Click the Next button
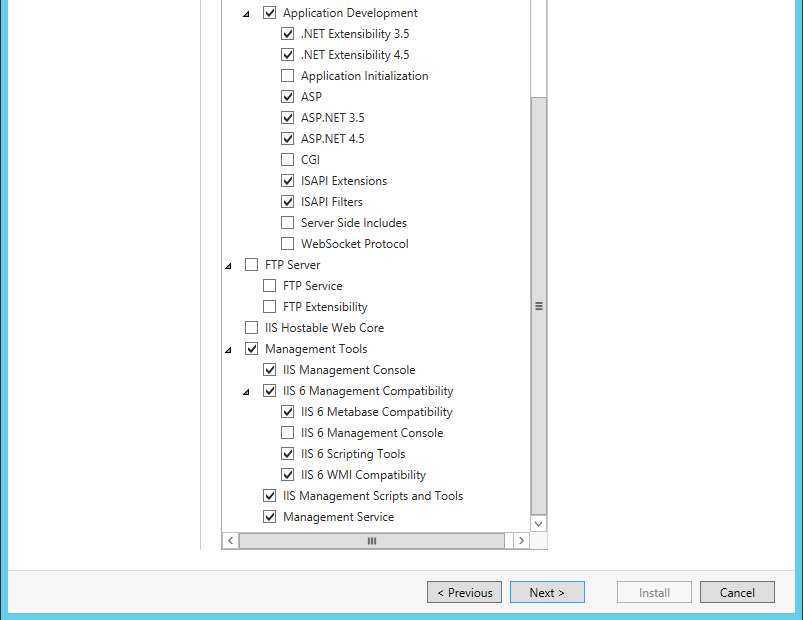Image resolution: width=803 pixels, height=620 pixels. click(547, 592)
